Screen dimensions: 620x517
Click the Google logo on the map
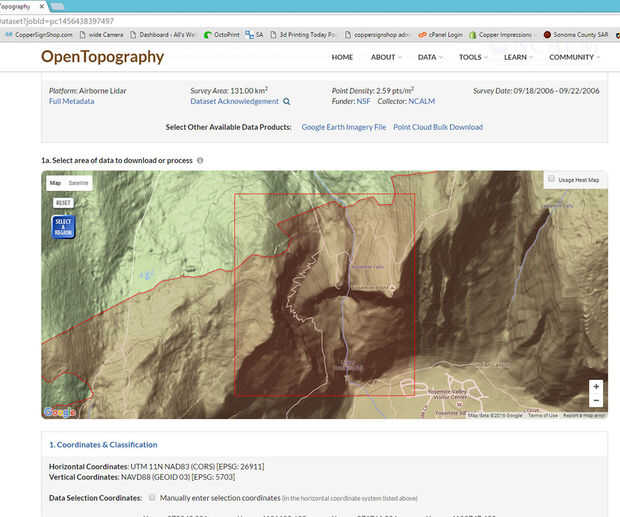pos(60,412)
